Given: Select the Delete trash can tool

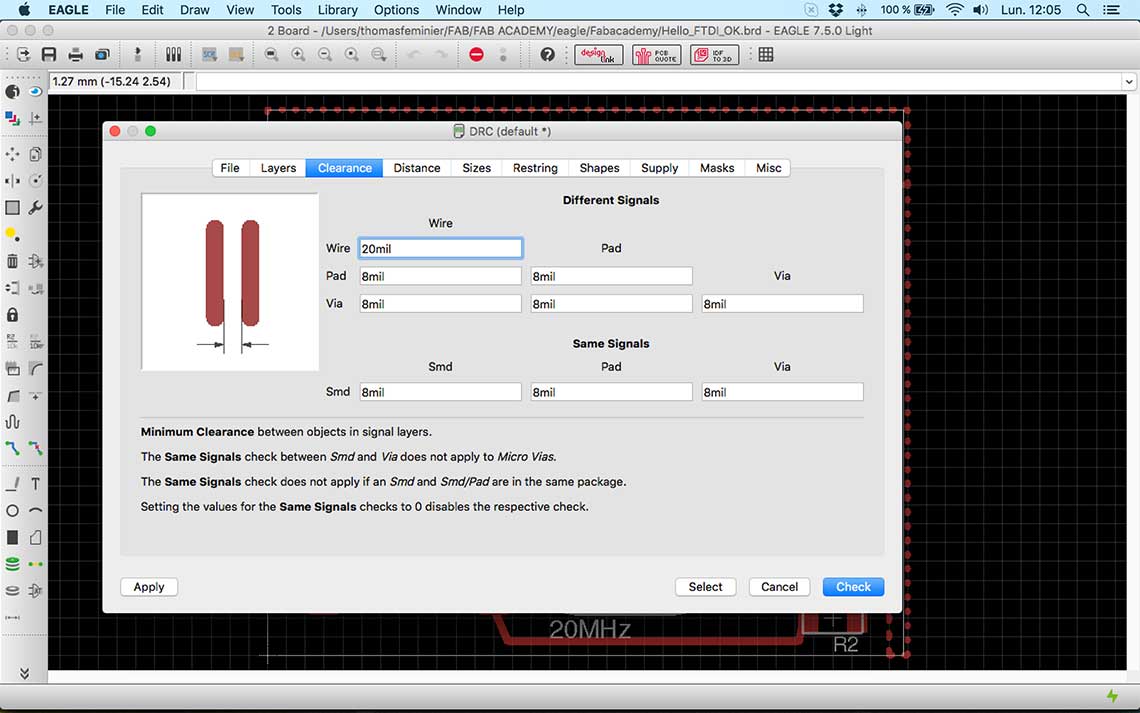Looking at the screenshot, I should click(12, 261).
